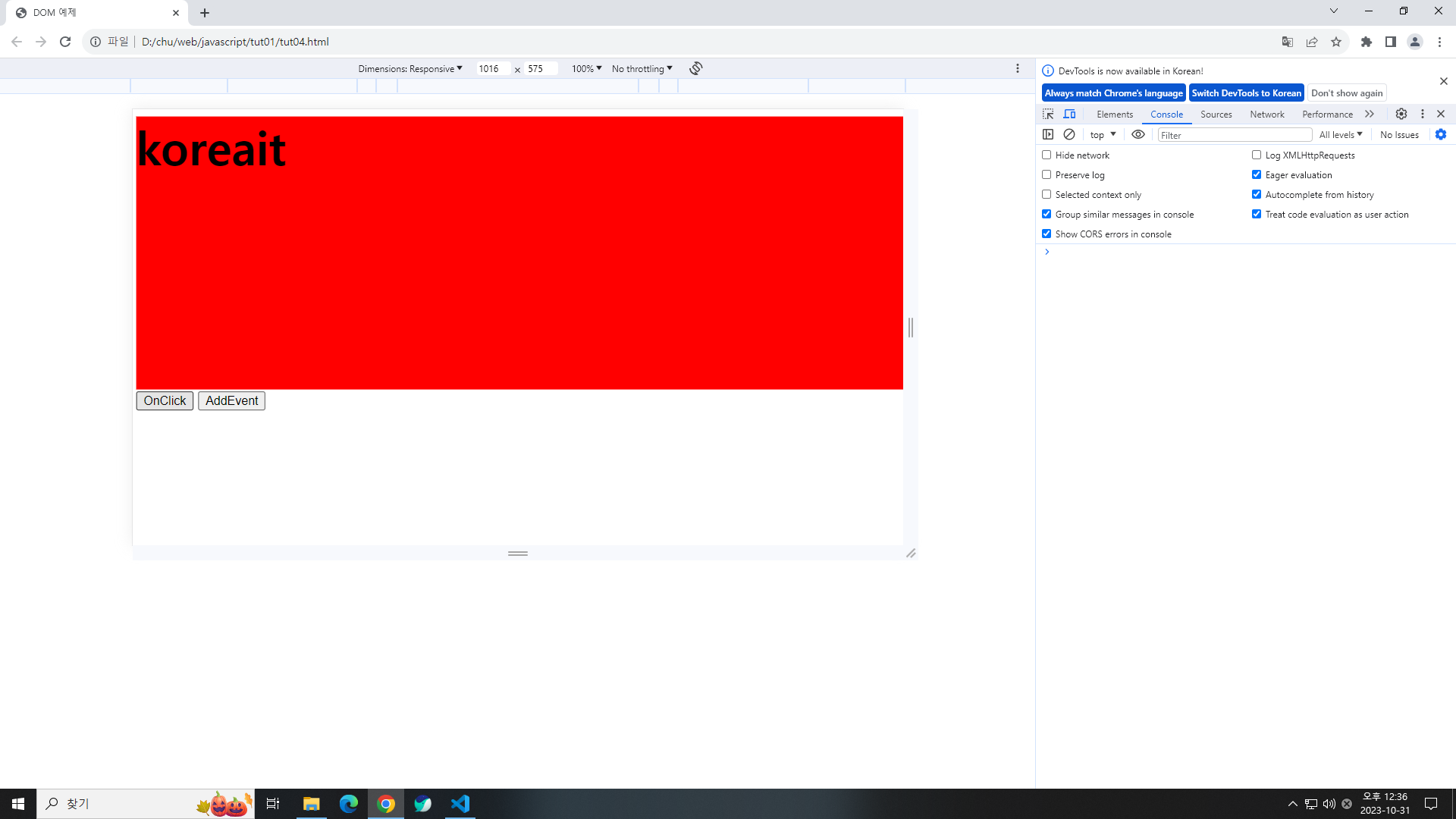Click the rotate device orientation icon
This screenshot has width=1456, height=819.
(x=696, y=68)
